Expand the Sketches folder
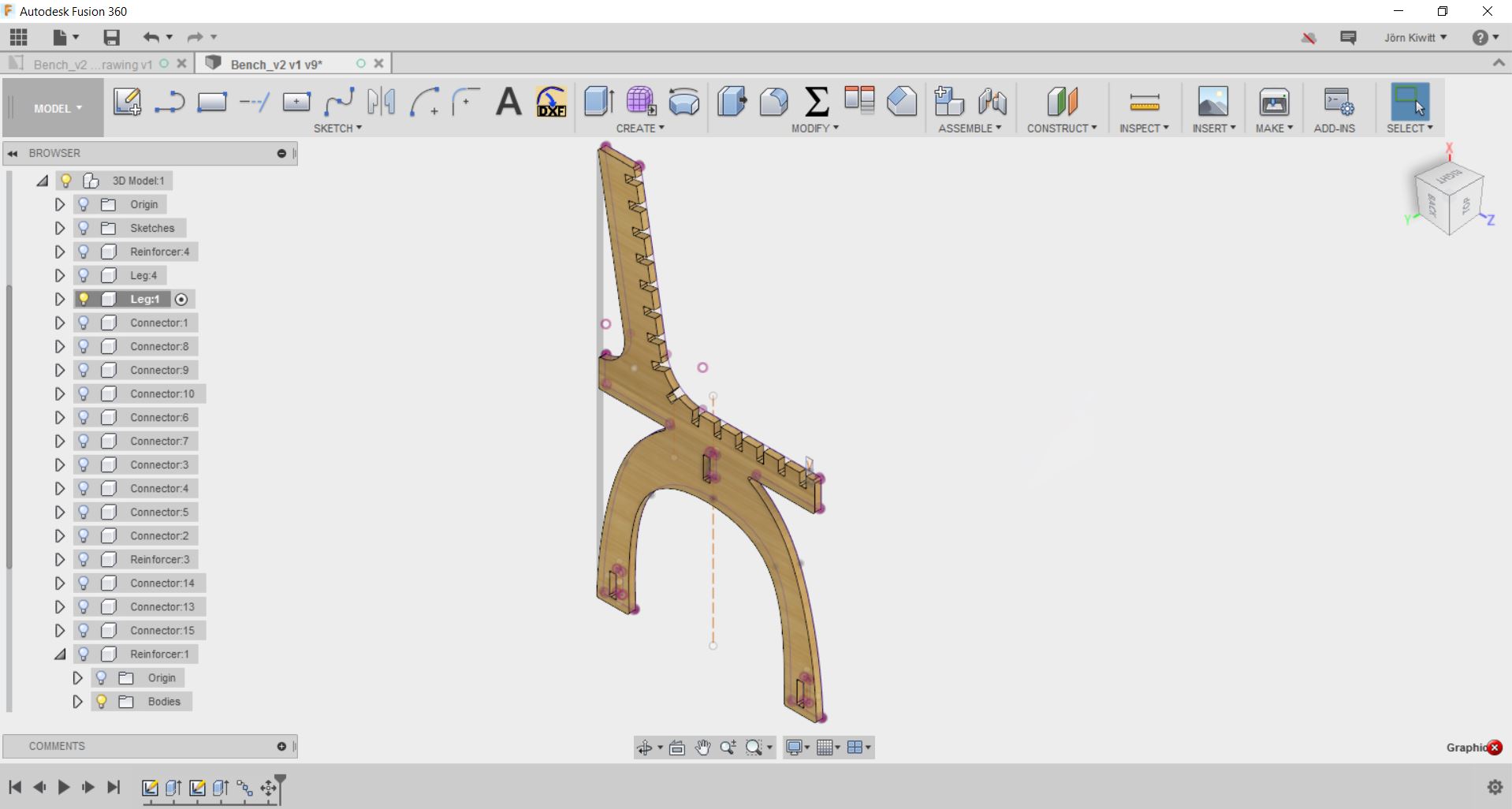This screenshot has height=809, width=1512. click(x=59, y=228)
